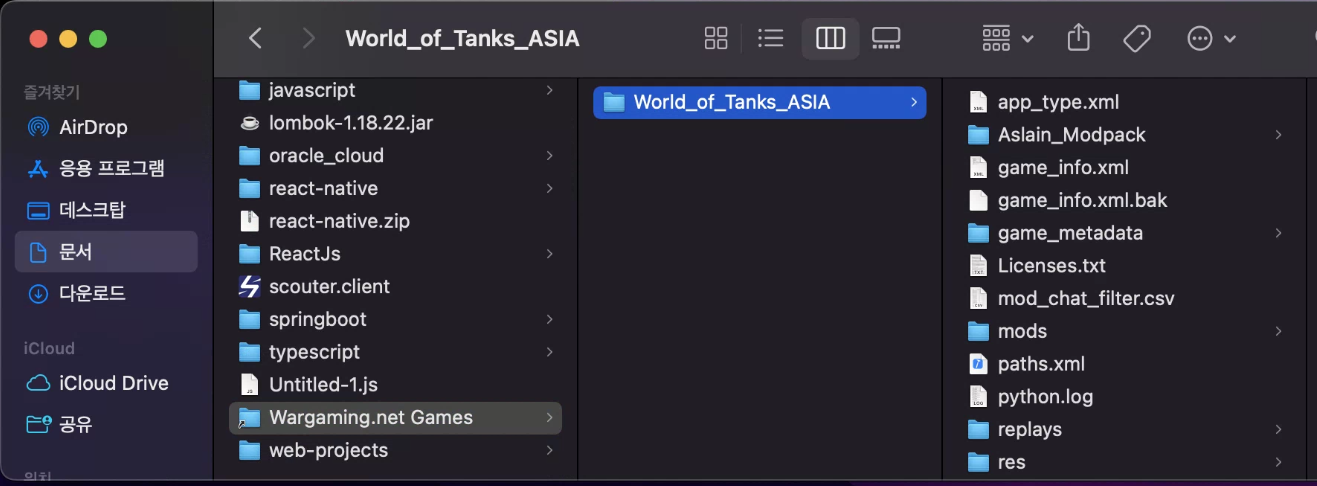Expand the typescript folder chevron

(x=549, y=352)
